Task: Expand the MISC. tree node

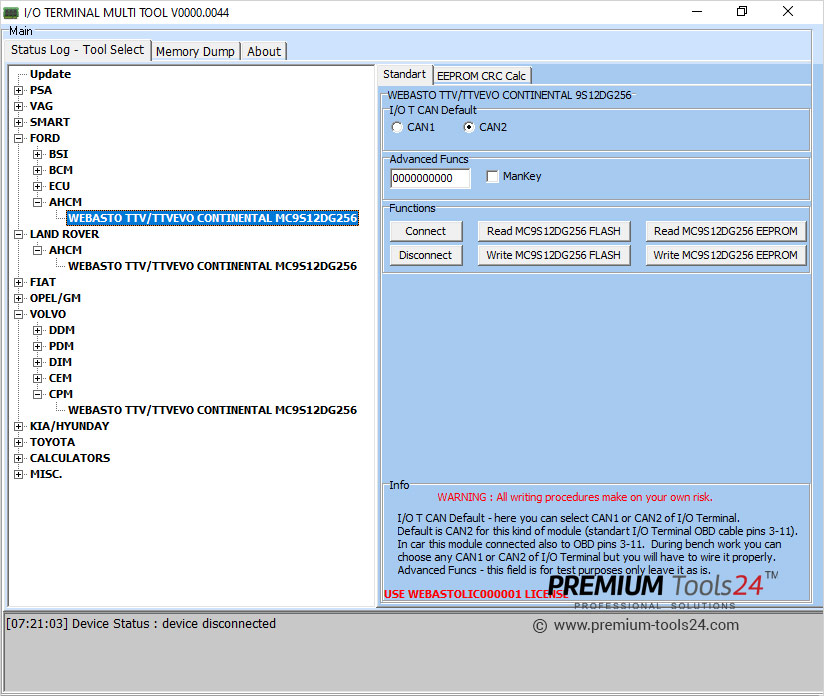Action: pyautogui.click(x=18, y=475)
